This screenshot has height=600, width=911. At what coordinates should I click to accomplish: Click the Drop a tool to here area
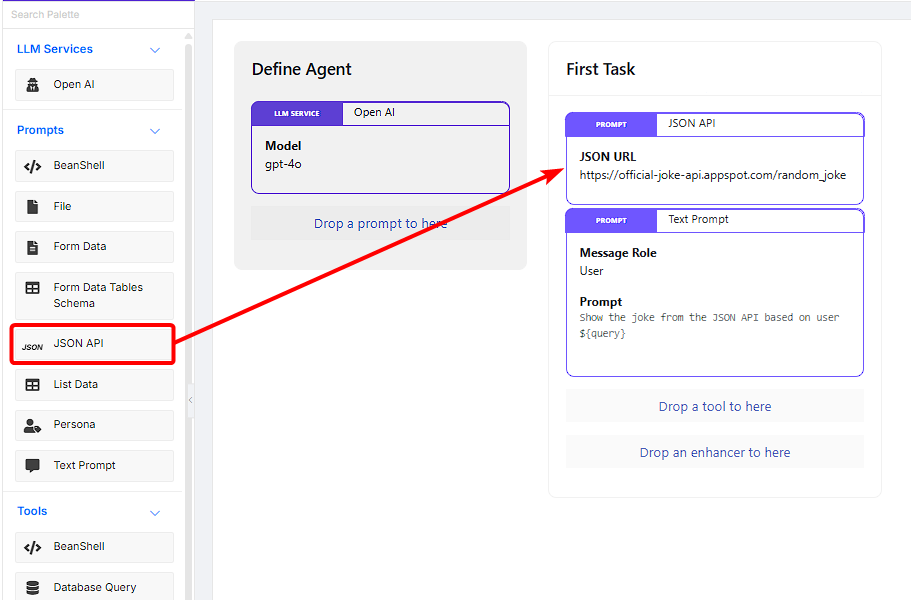coord(714,406)
